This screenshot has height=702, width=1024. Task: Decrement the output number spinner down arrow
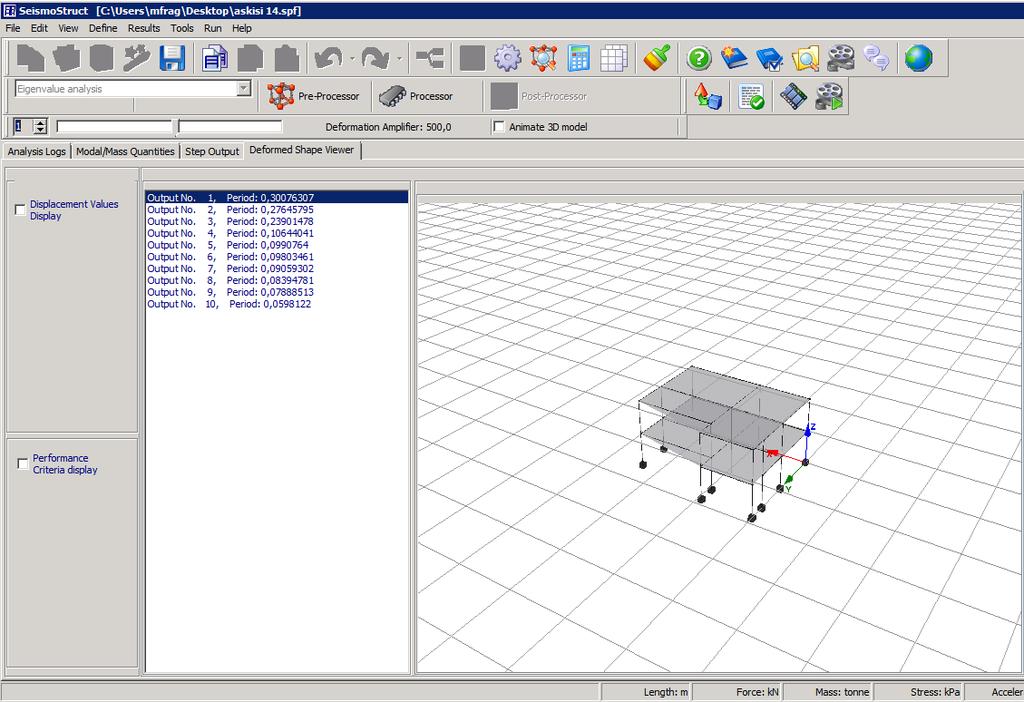click(40, 130)
